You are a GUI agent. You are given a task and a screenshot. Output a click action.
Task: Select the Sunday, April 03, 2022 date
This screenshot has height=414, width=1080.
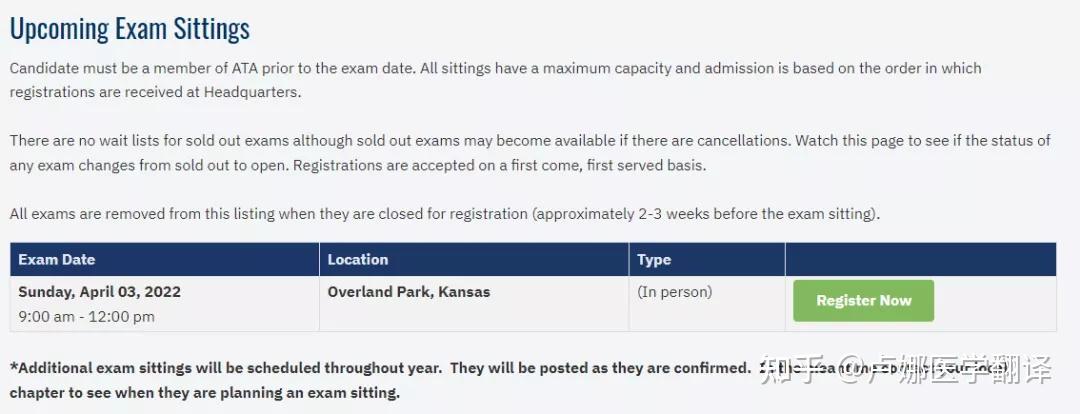100,292
